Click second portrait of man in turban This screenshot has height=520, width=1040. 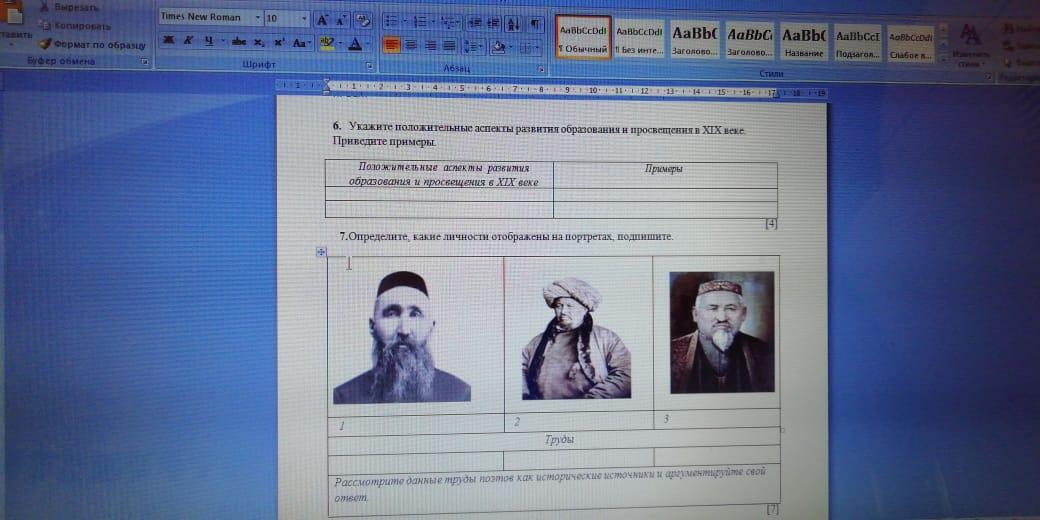point(576,338)
